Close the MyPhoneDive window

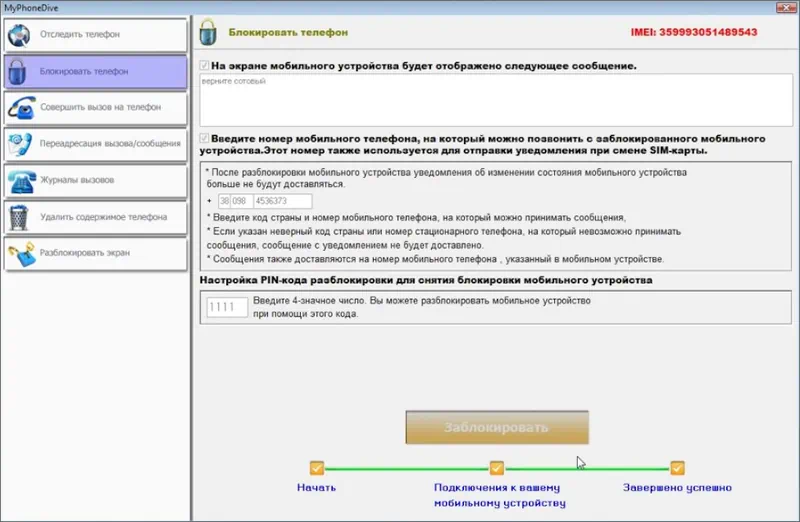(x=786, y=7)
